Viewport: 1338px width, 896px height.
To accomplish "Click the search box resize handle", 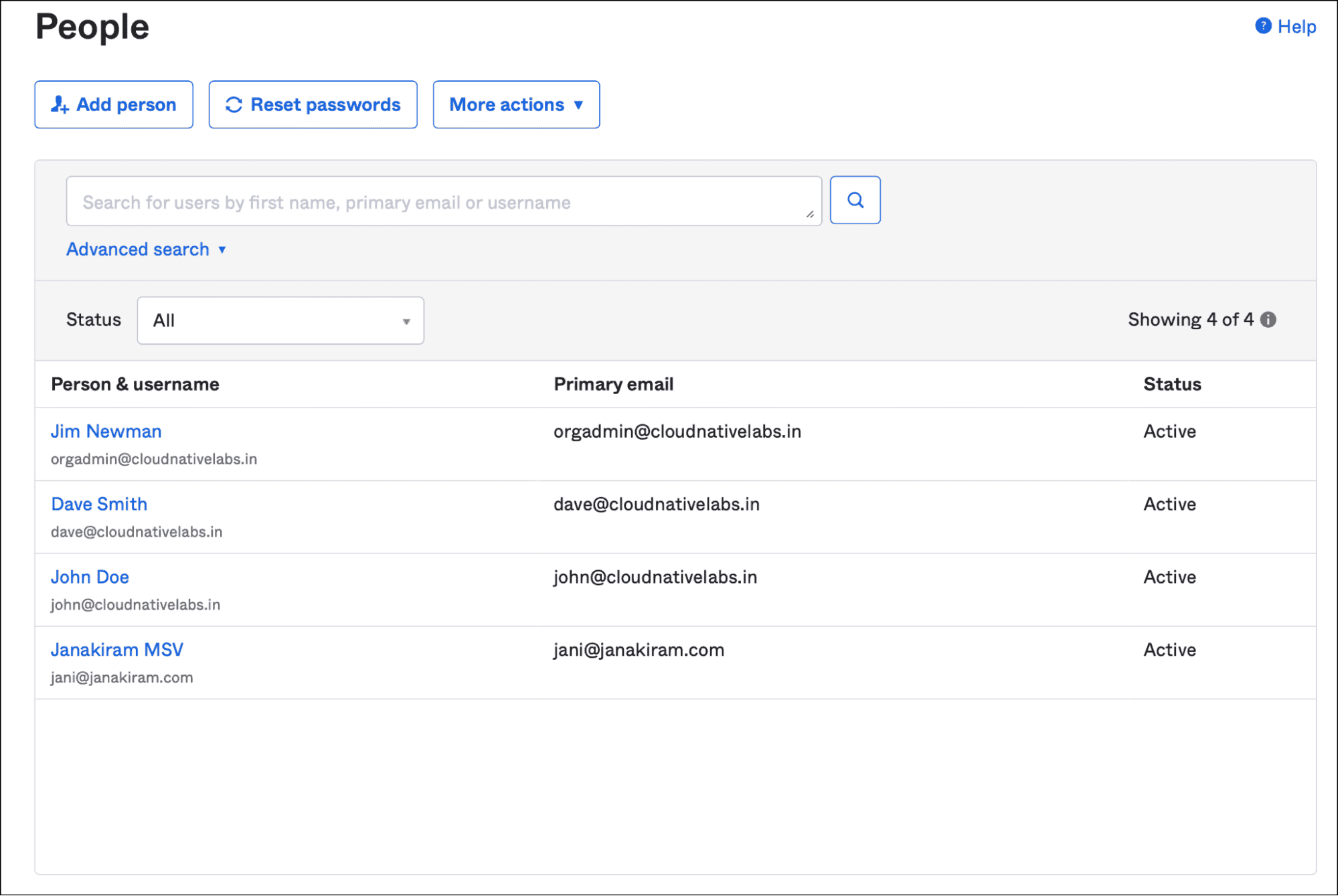I will click(810, 214).
